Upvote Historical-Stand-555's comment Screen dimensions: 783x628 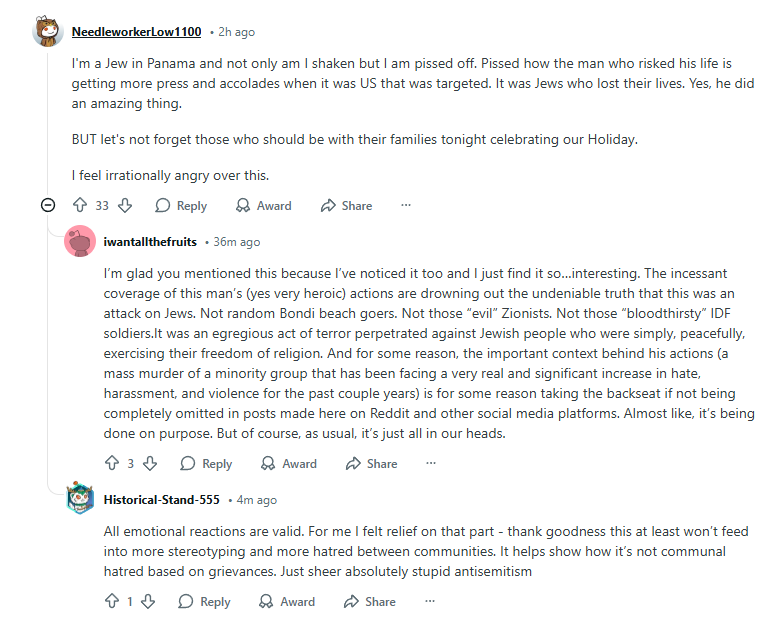click(112, 601)
